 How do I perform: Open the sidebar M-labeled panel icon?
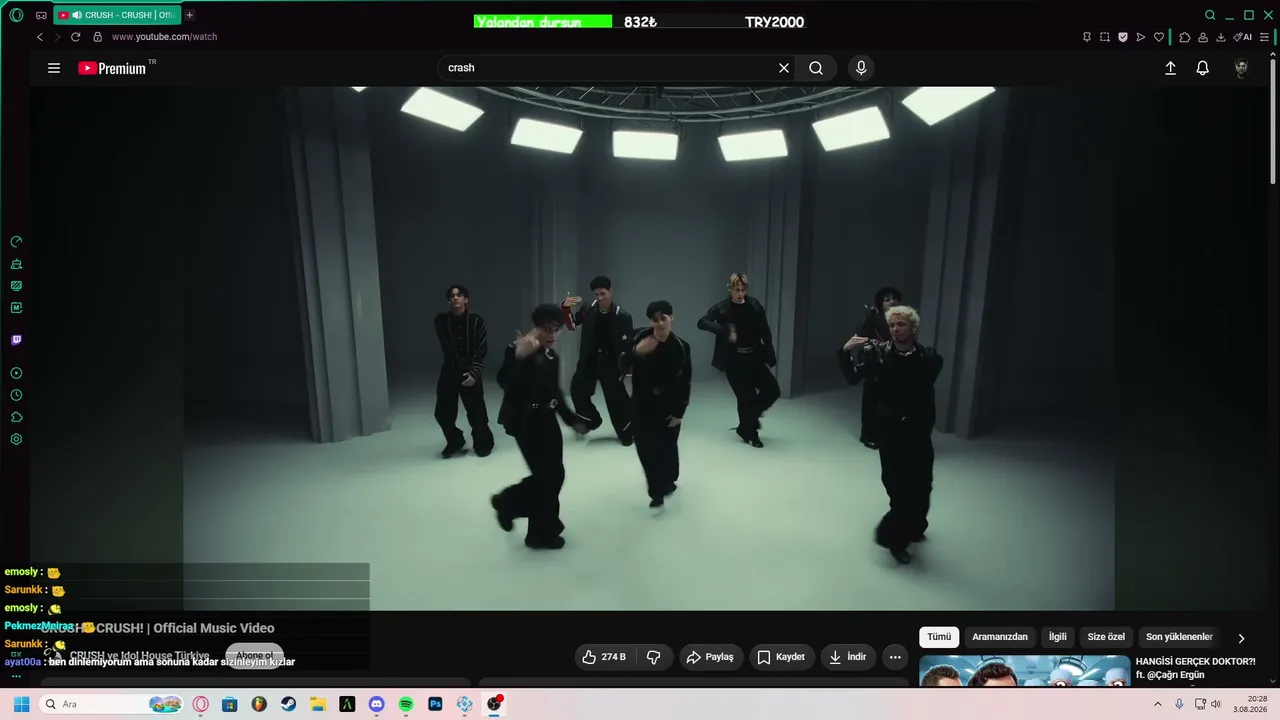16,308
